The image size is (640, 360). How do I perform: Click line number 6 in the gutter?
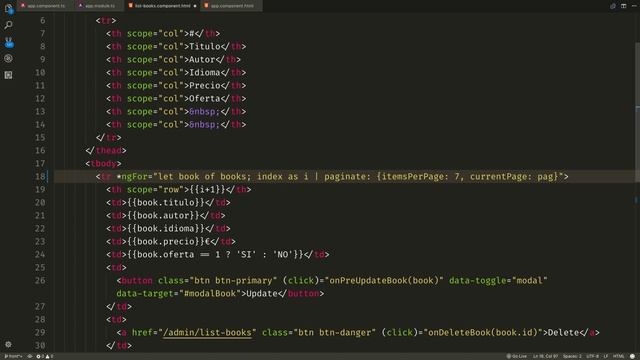(43, 20)
